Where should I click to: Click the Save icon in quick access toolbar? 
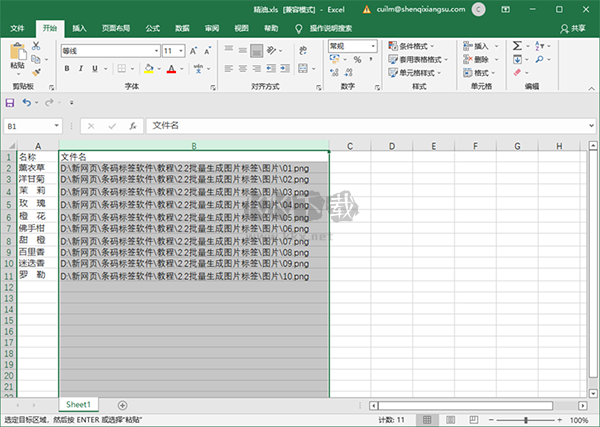(10, 103)
